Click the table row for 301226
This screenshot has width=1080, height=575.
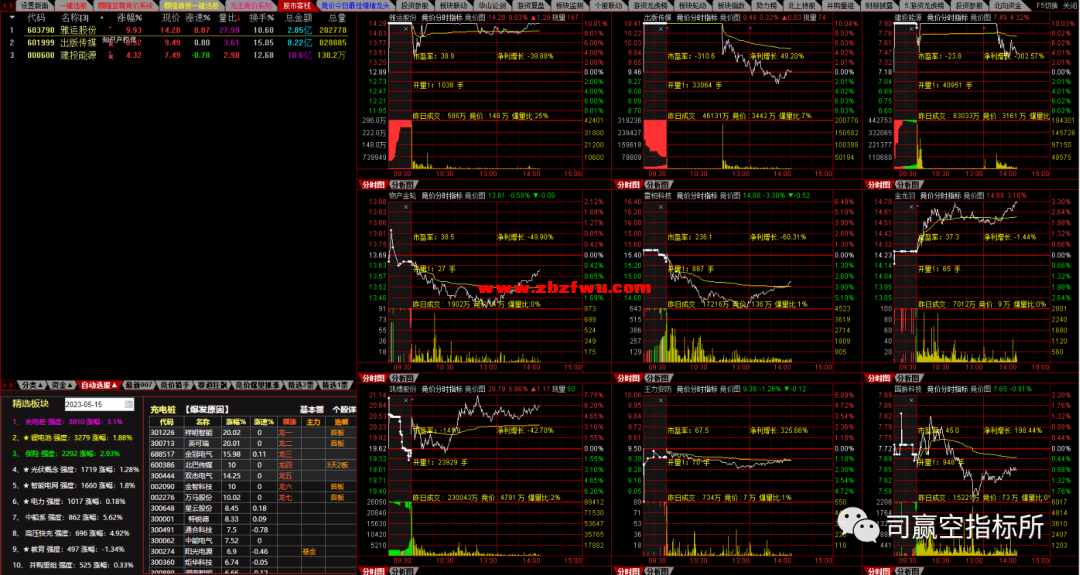[x=253, y=432]
